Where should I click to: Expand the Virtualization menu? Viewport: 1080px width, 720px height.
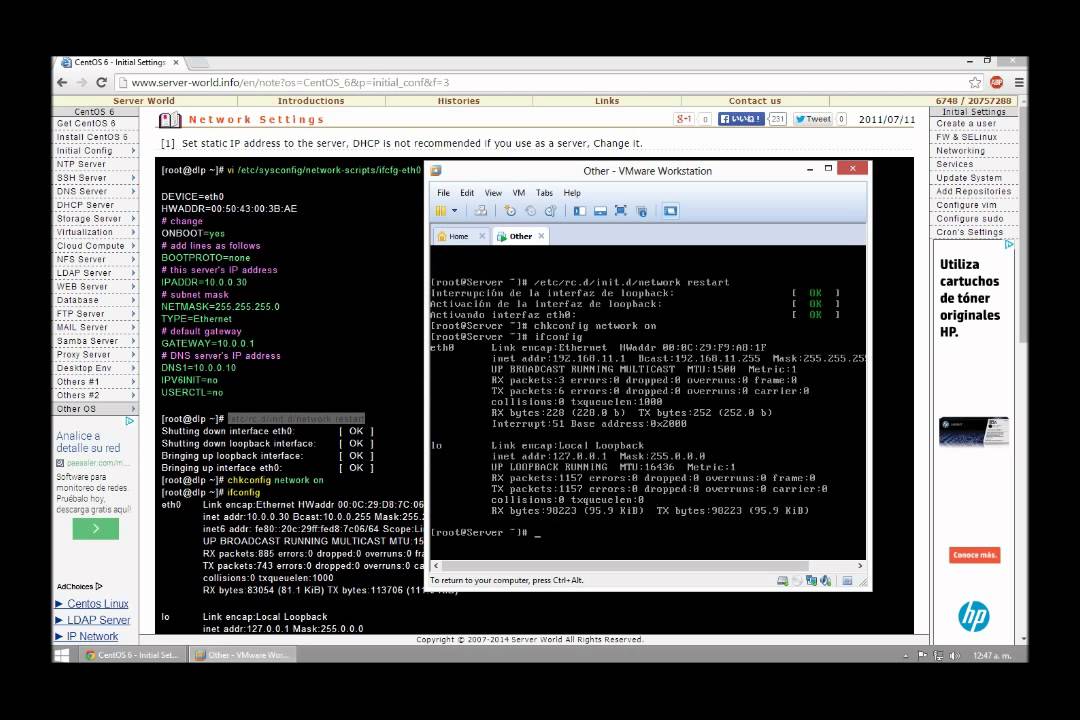[96, 232]
